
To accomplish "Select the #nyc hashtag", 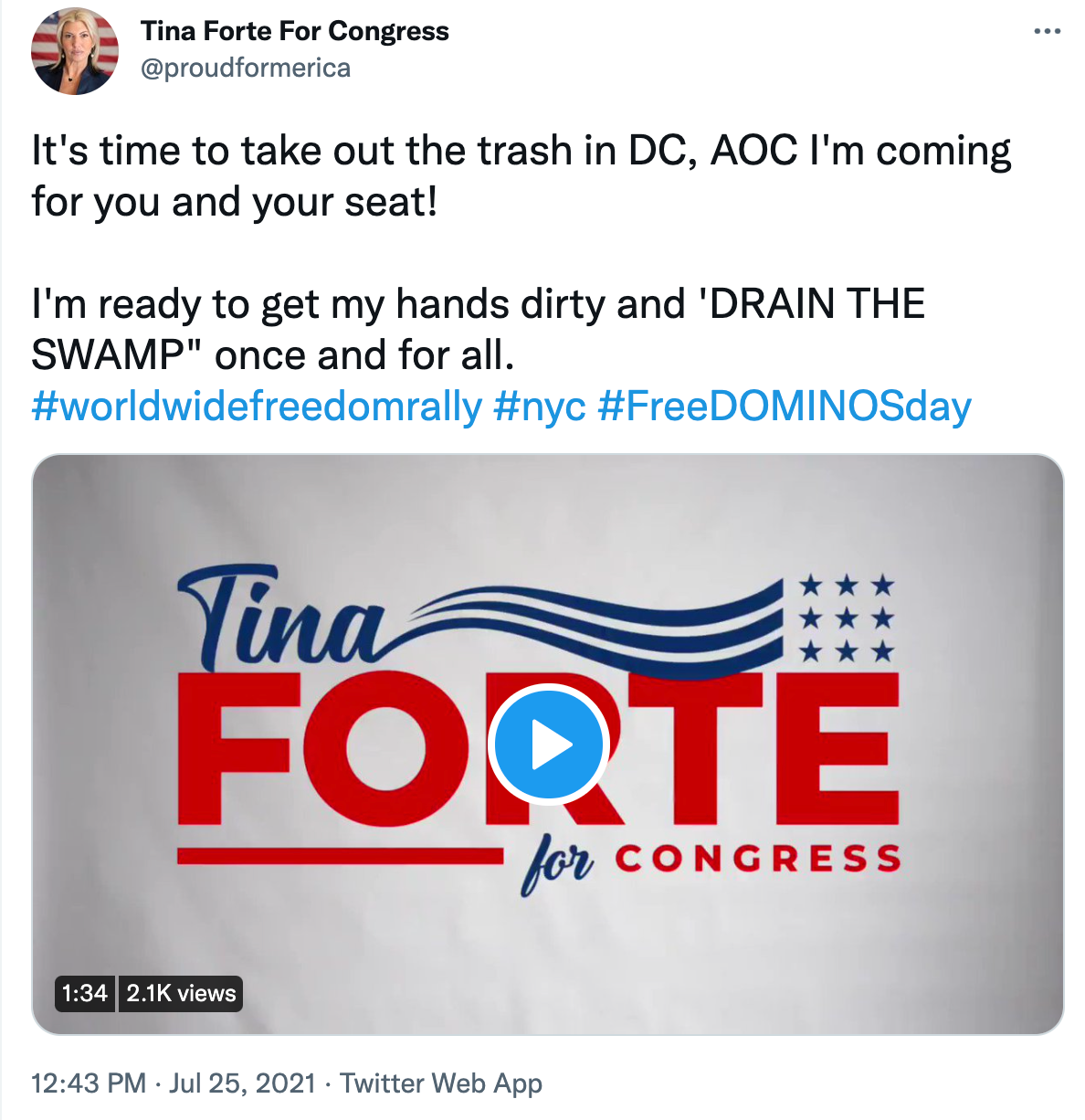I will coord(539,407).
